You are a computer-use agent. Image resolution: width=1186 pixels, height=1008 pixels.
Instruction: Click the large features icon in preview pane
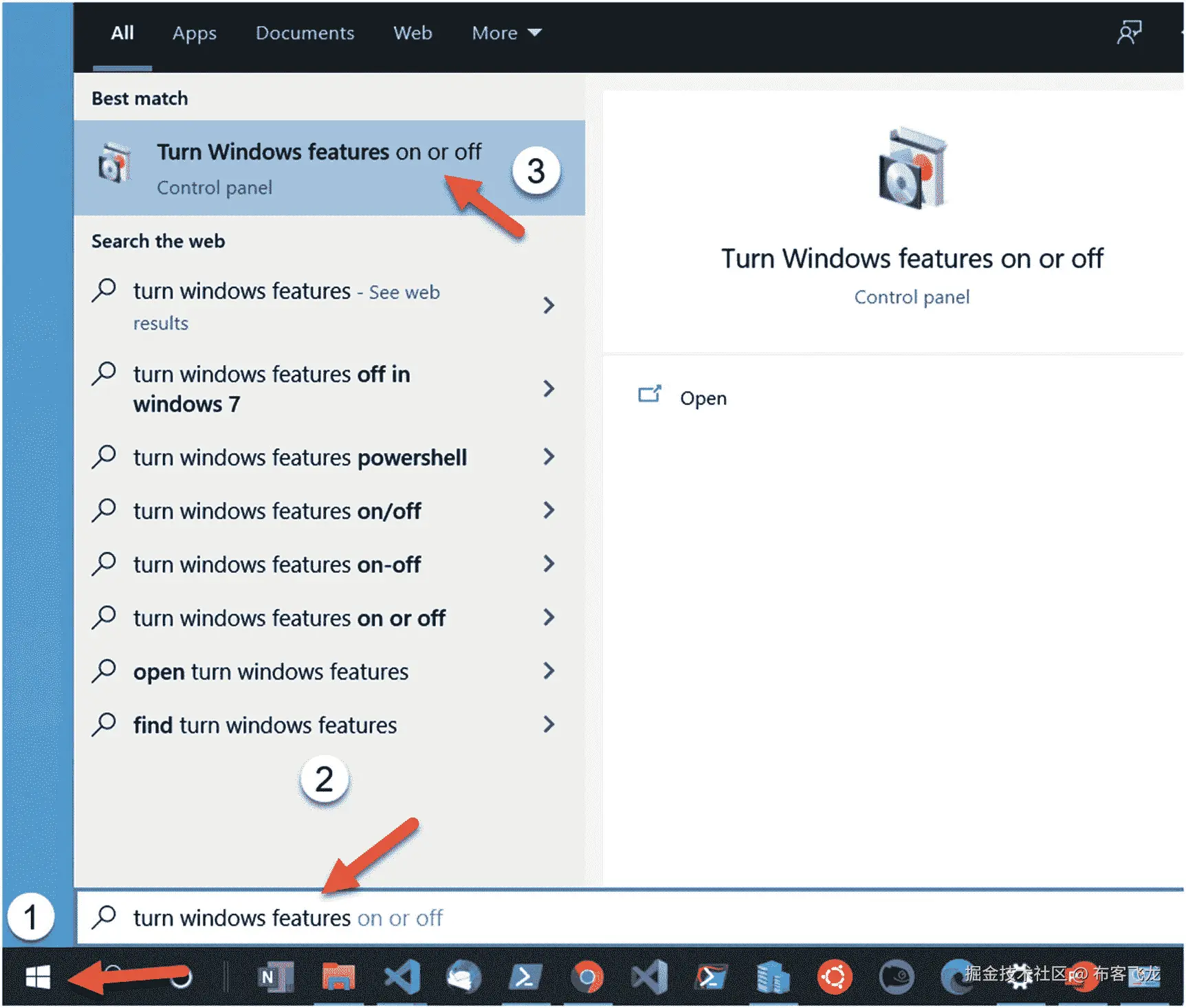(912, 168)
